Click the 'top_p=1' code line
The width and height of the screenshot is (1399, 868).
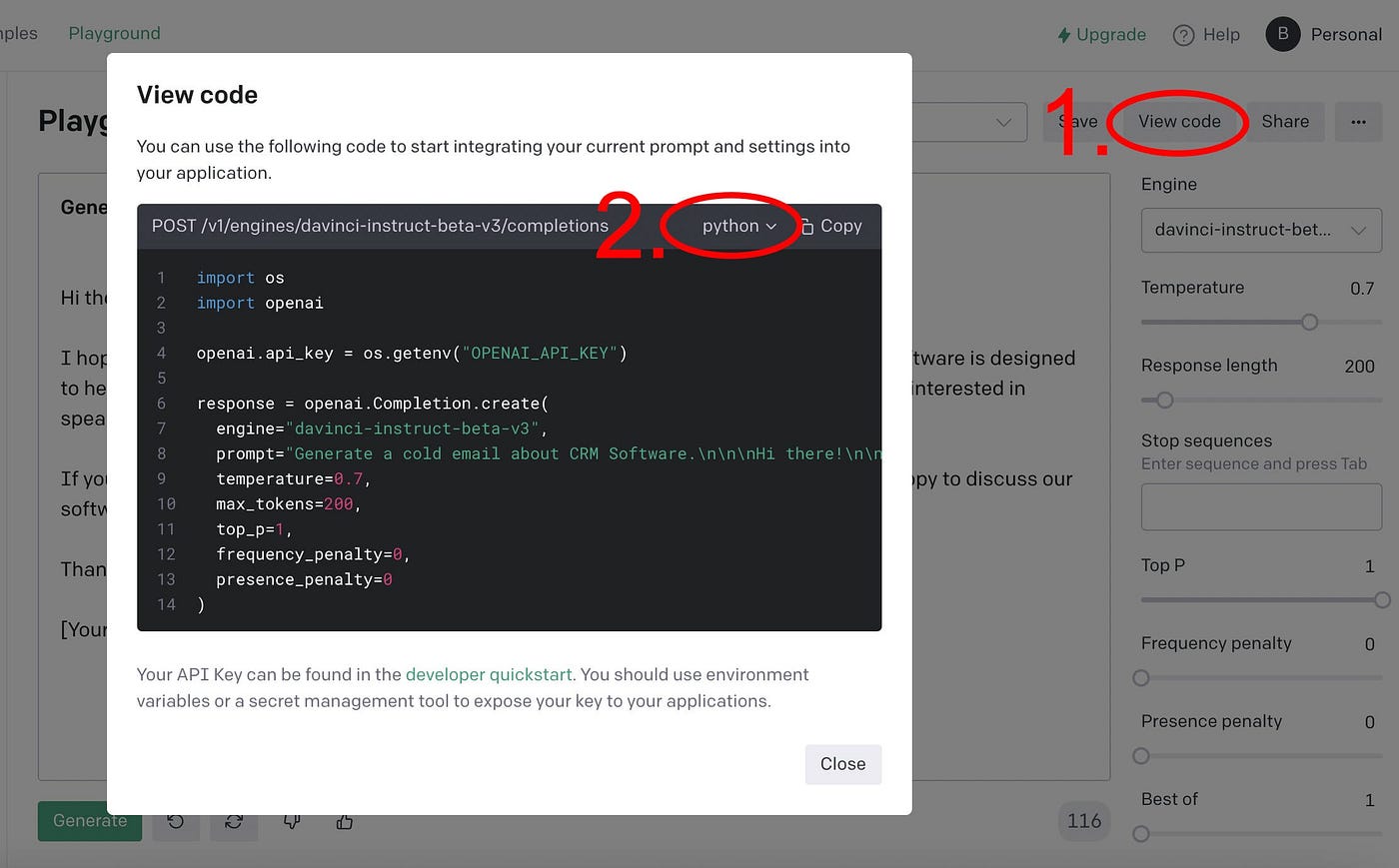tap(254, 529)
